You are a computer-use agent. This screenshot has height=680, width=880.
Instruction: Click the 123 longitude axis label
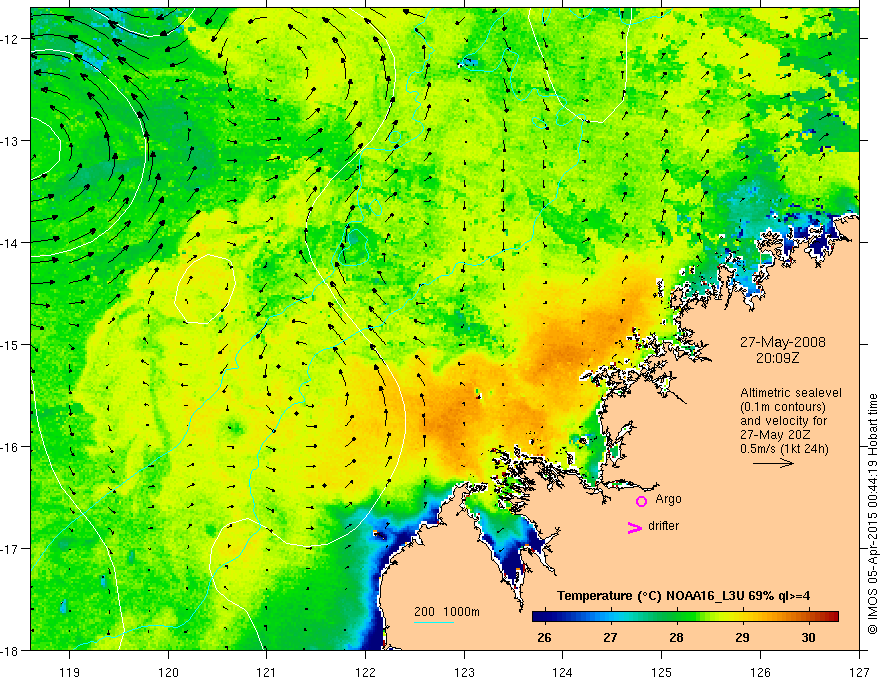point(464,672)
